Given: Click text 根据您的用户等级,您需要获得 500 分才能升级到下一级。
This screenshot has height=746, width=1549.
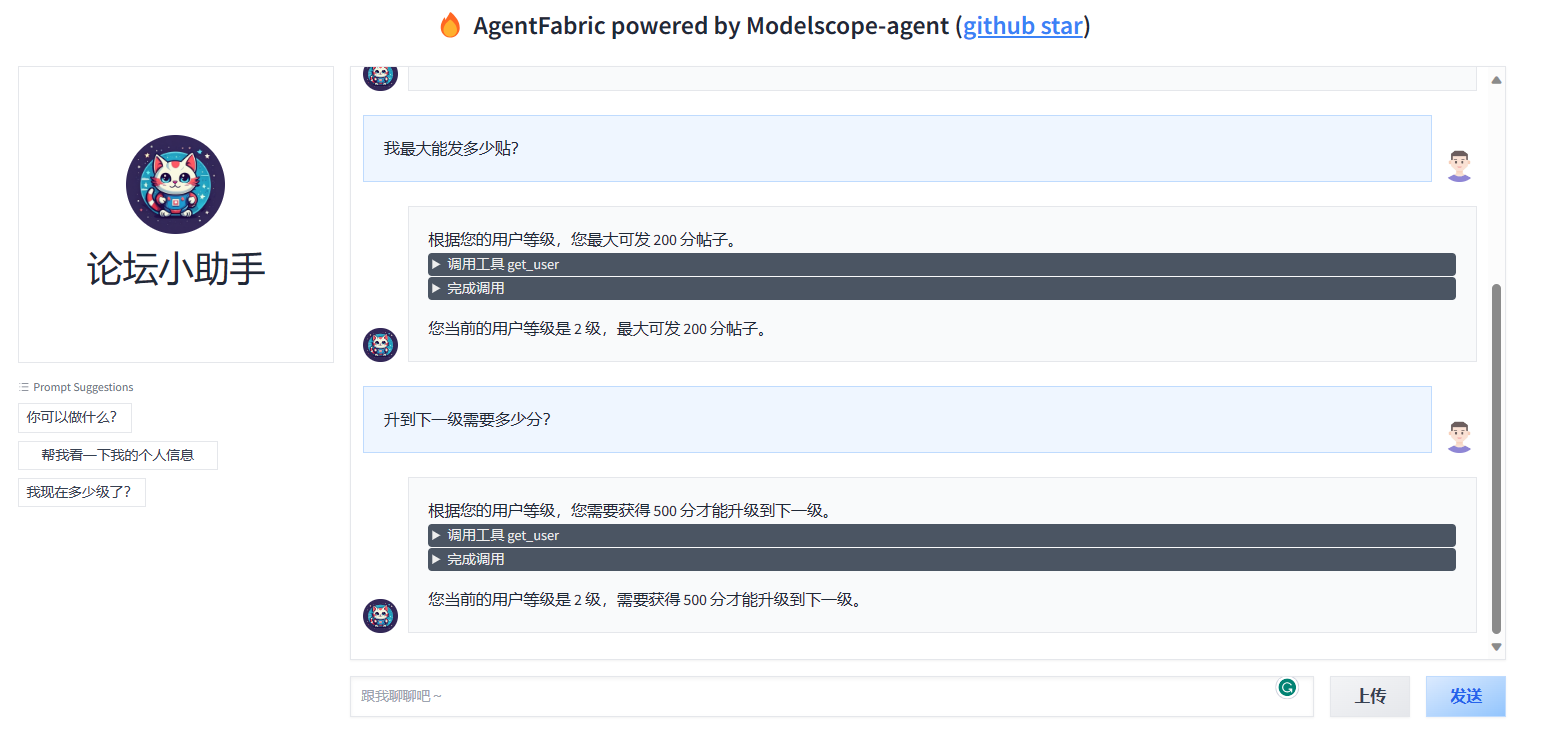Looking at the screenshot, I should pyautogui.click(x=630, y=511).
